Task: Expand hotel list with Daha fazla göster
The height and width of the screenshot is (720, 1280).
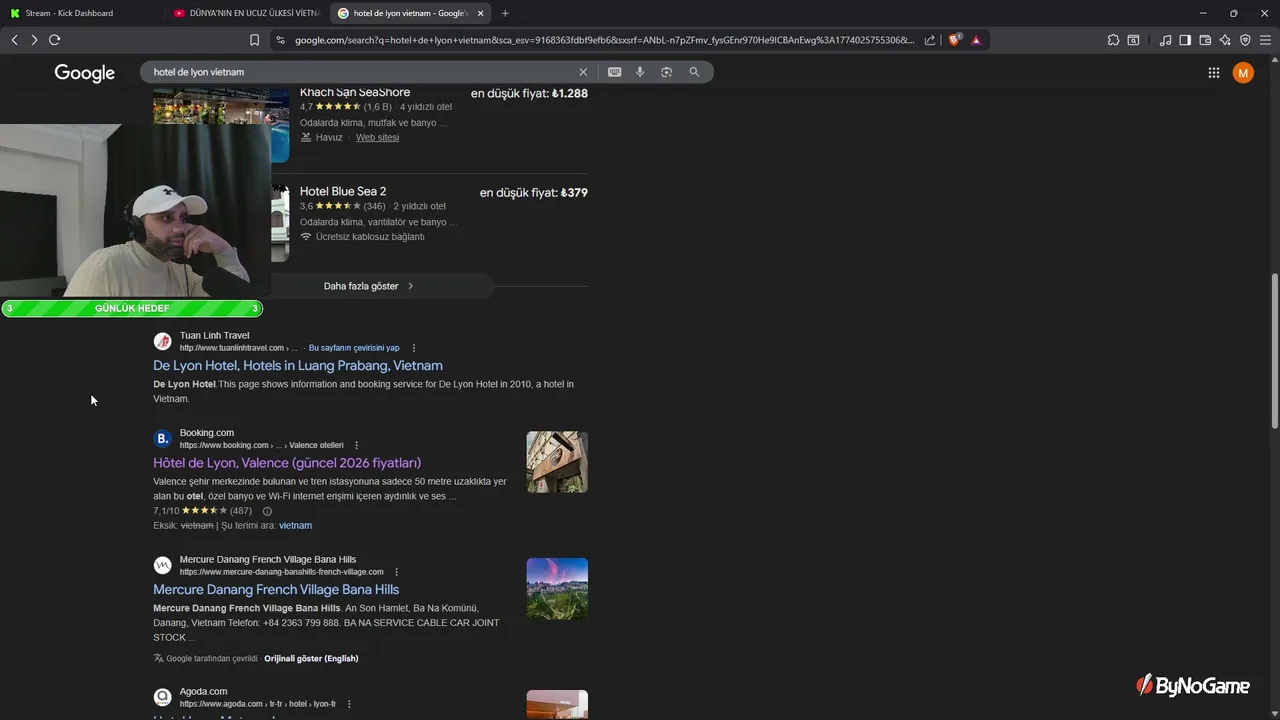Action: pos(369,286)
